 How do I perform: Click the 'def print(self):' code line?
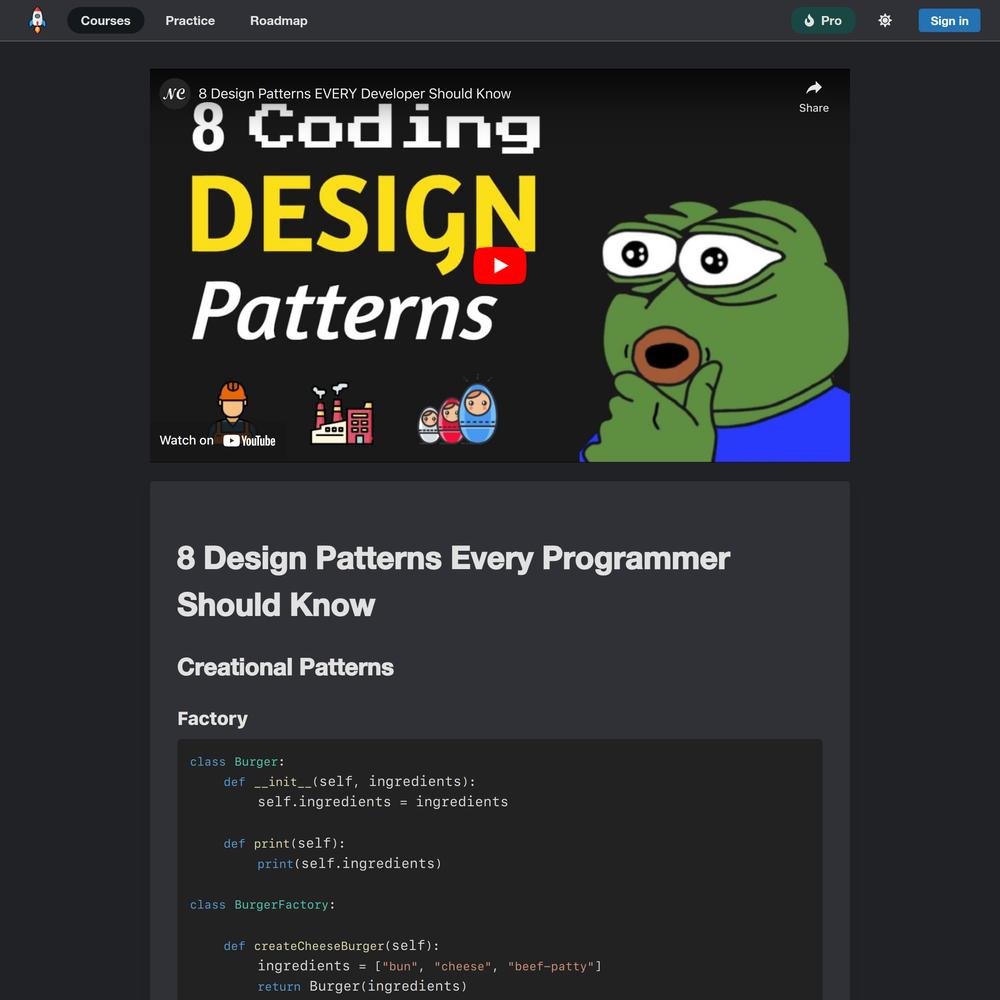[x=284, y=843]
